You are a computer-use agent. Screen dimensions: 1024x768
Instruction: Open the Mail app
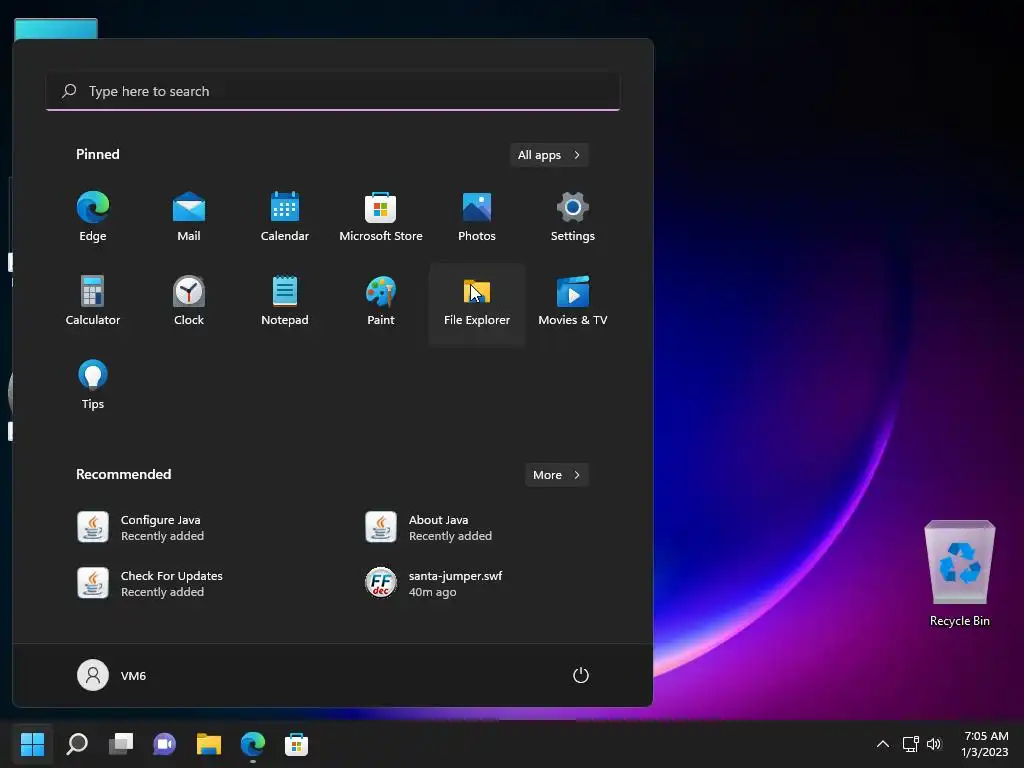click(x=189, y=217)
